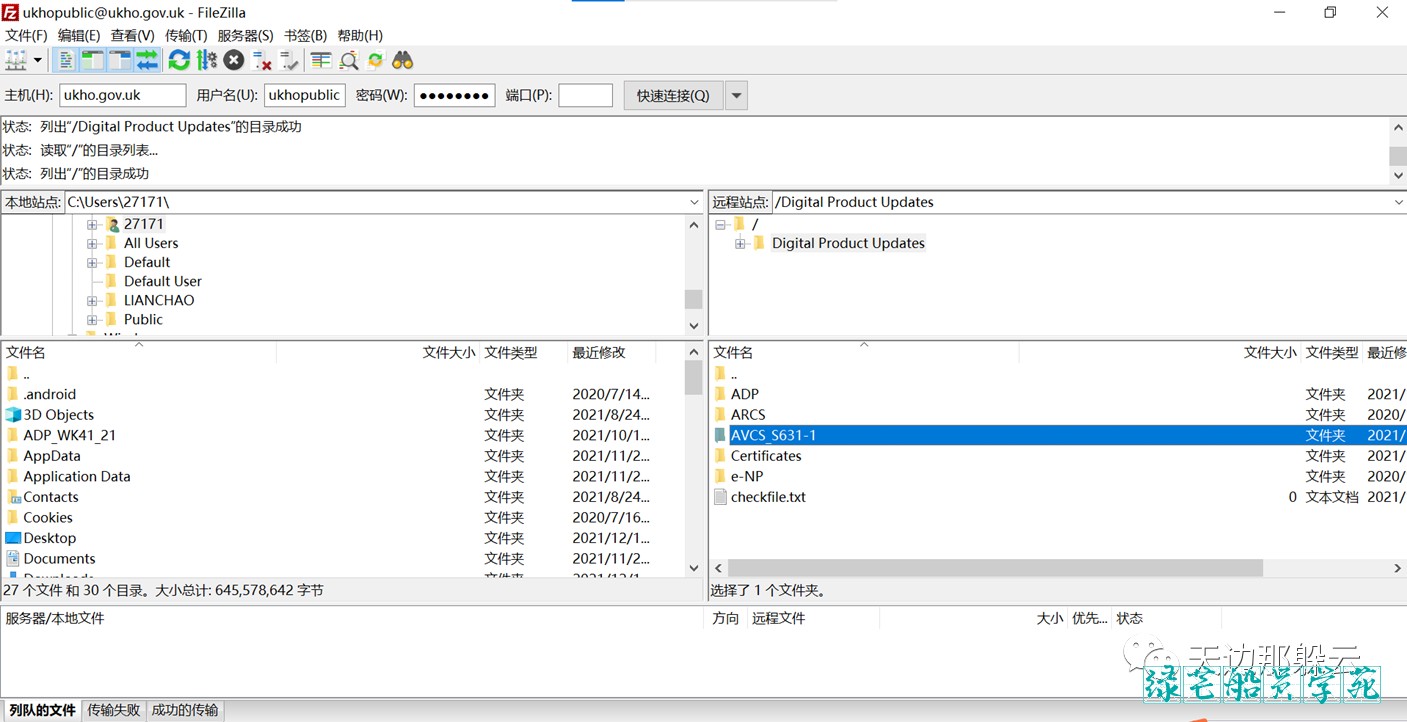Screen dimensions: 1407x722
Task: Toggle processing of the transfer queue
Action: click(207, 61)
